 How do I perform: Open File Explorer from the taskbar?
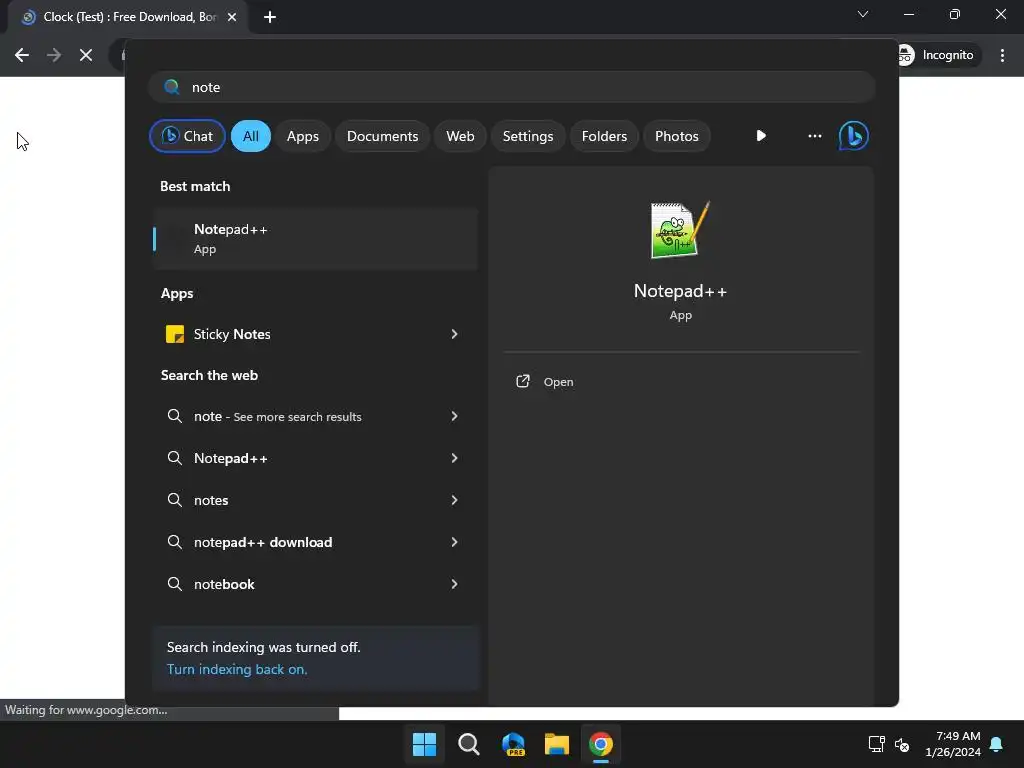coord(557,744)
